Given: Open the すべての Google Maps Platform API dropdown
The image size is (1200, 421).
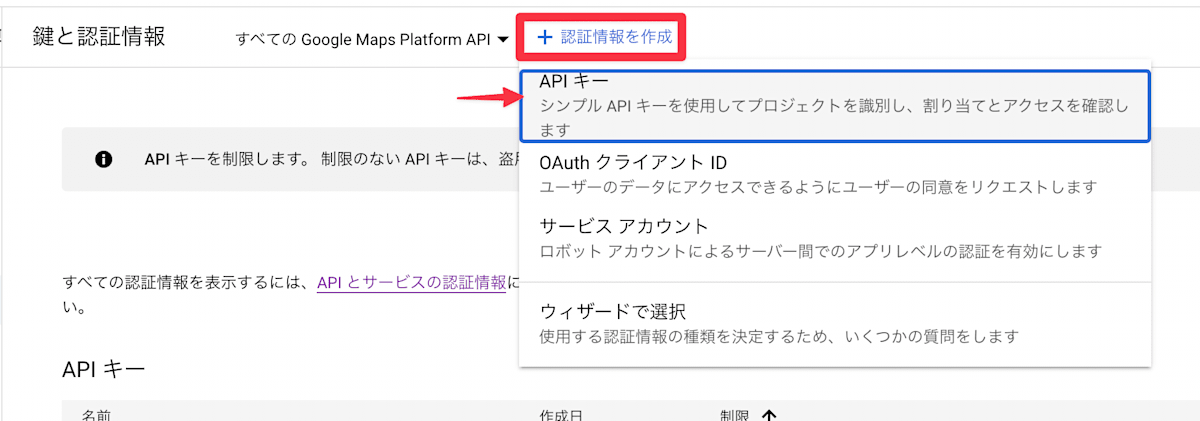Looking at the screenshot, I should (x=371, y=39).
